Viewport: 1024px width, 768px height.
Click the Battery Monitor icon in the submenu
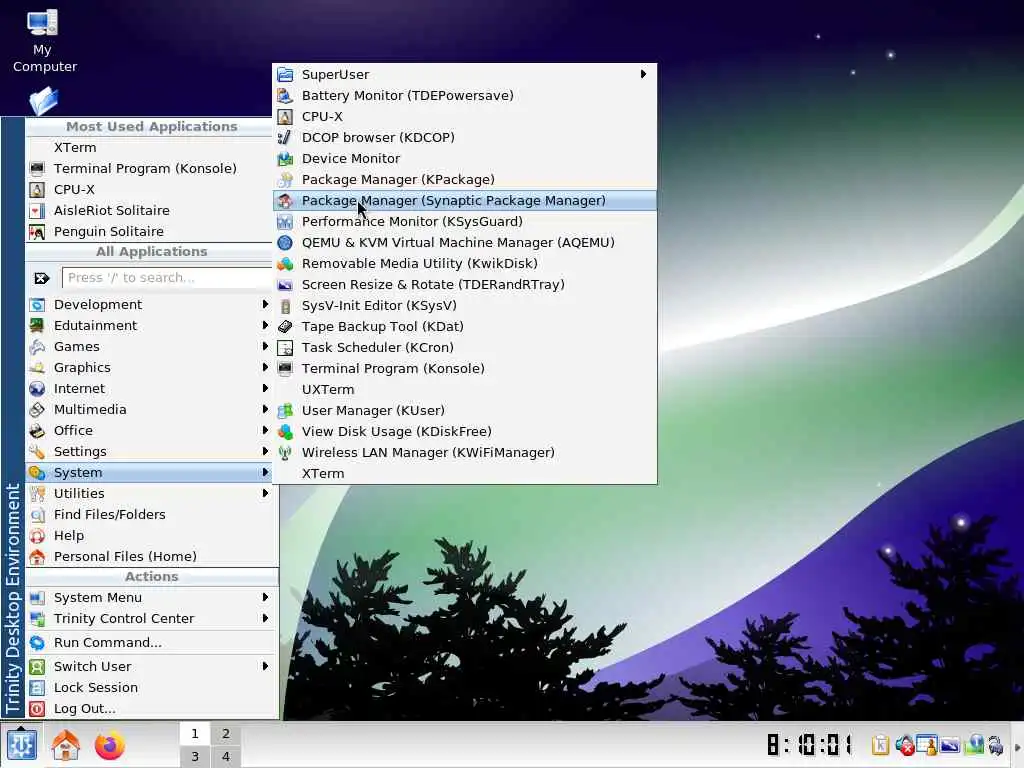coord(285,95)
